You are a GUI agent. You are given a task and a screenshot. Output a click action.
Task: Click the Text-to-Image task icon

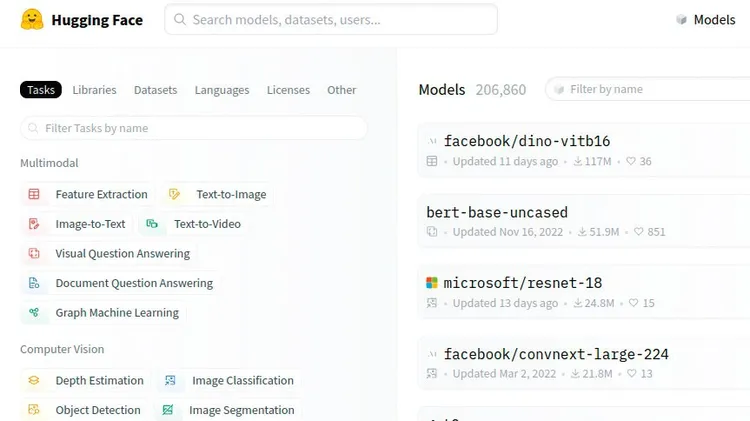pyautogui.click(x=174, y=194)
